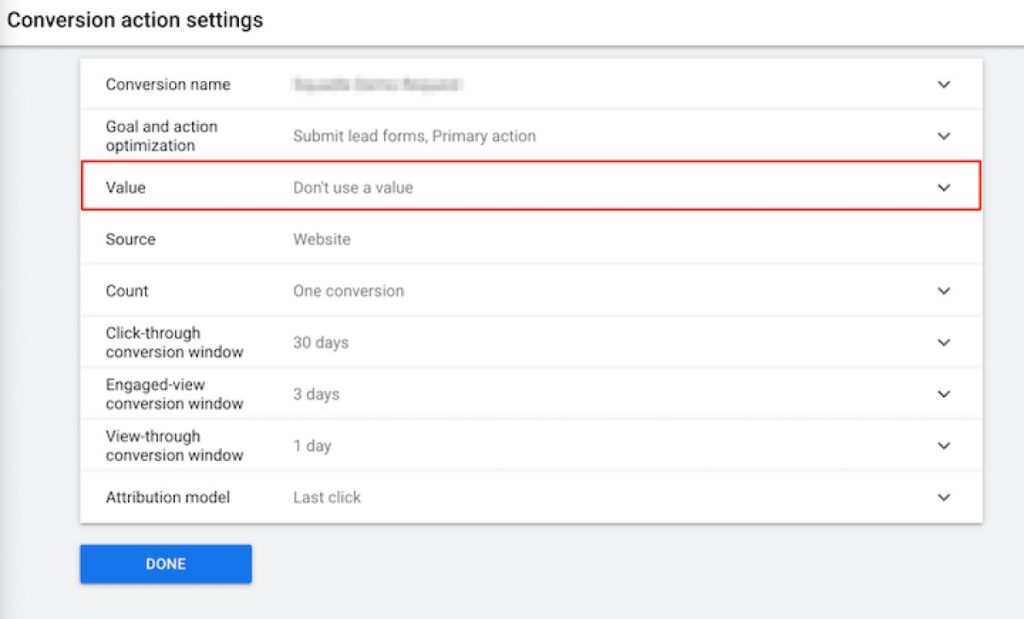Click the "Don't use a value" text
Screen dimensions: 1024x619
pos(352,187)
